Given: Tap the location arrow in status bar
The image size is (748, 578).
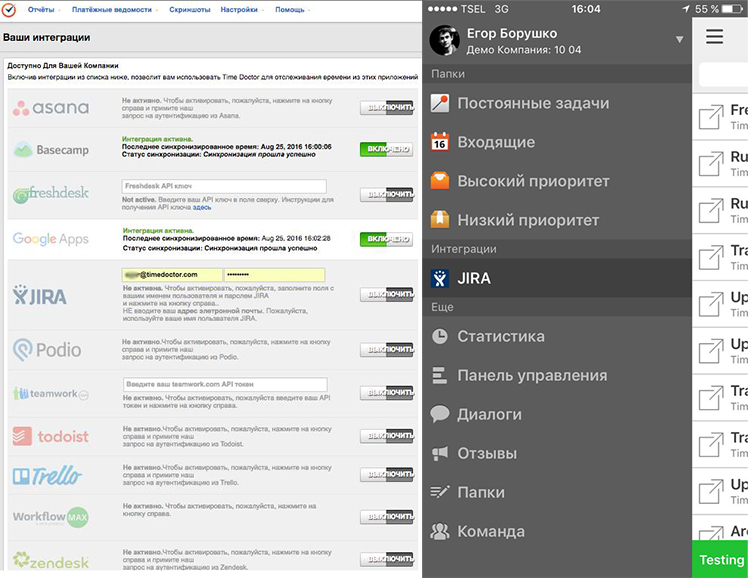Looking at the screenshot, I should [x=686, y=9].
